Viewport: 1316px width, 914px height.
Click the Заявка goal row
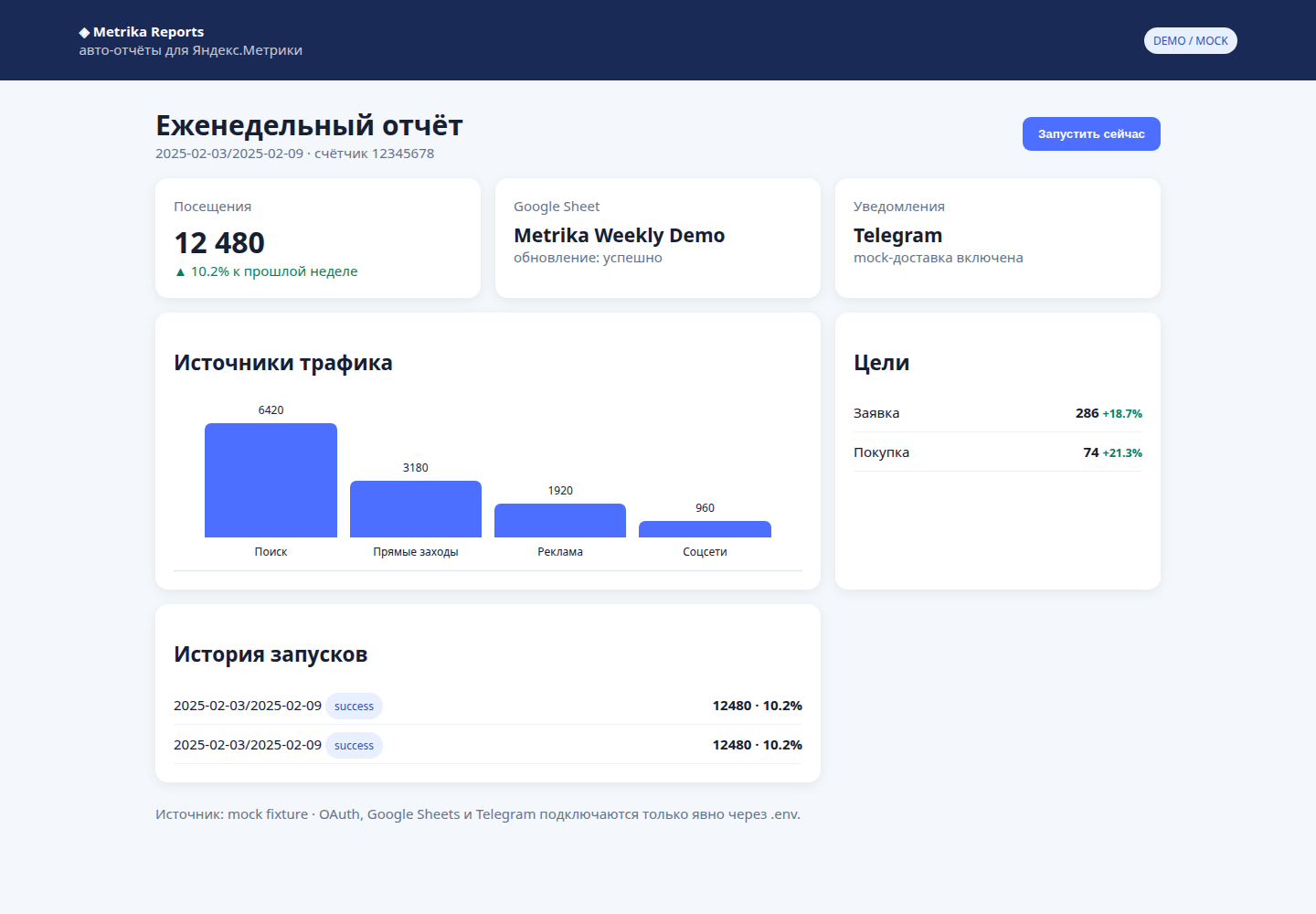[998, 413]
